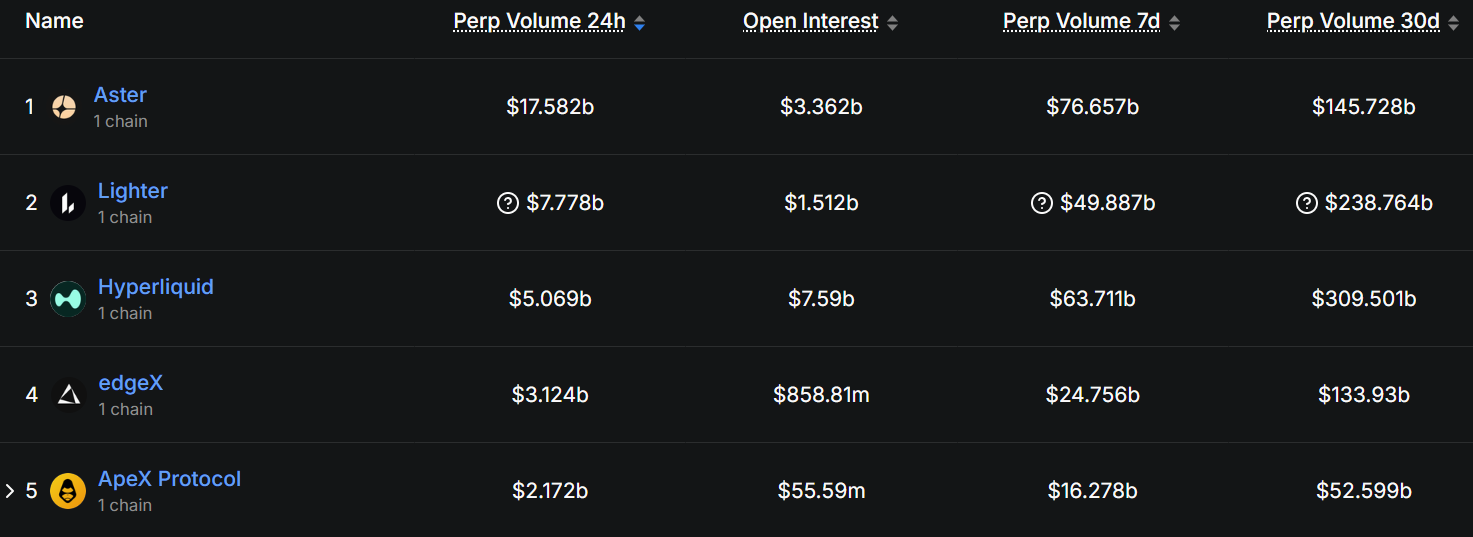The height and width of the screenshot is (537, 1473).
Task: Click the question mark beside Lighter's $49.887b
Action: coord(1042,203)
